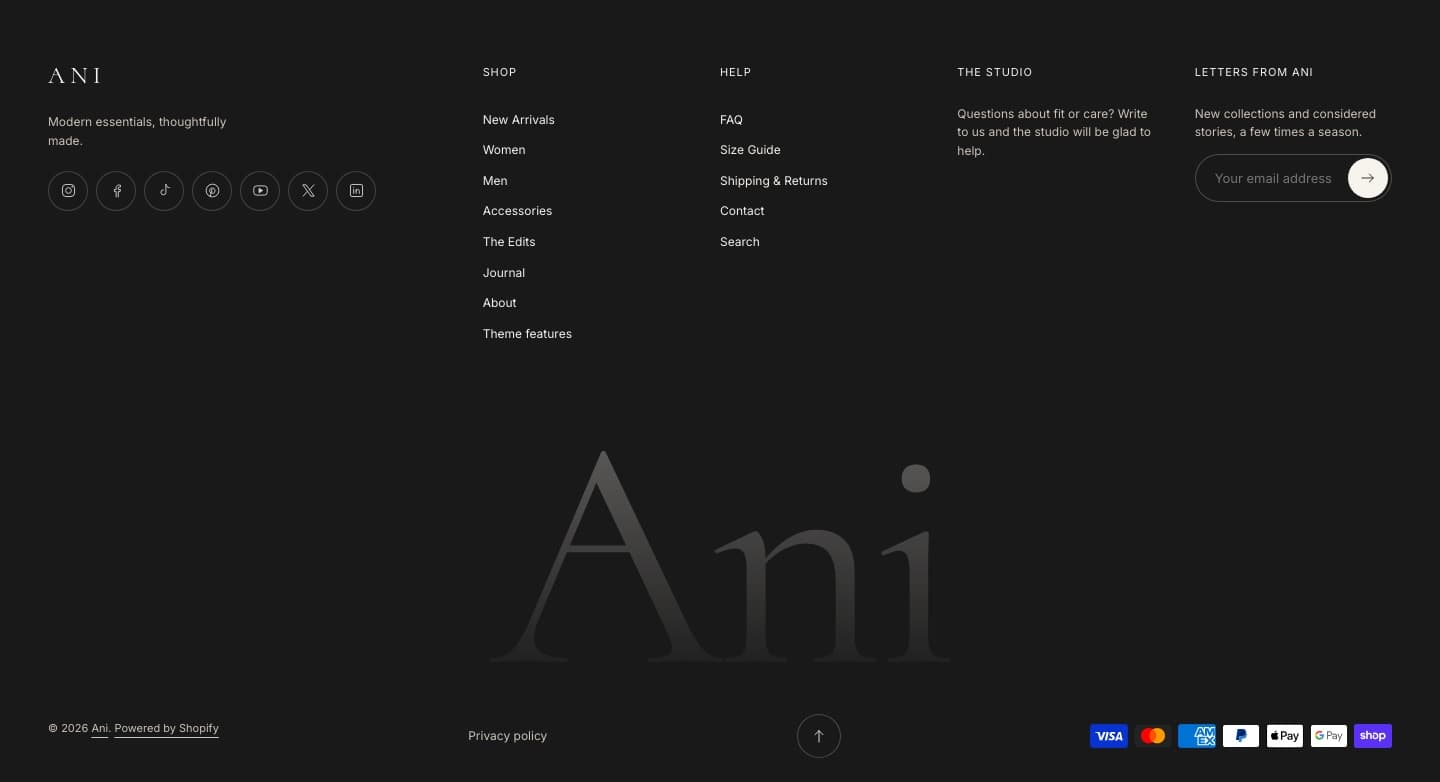Click the Visa payment icon
This screenshot has width=1440, height=782.
[x=1109, y=736]
